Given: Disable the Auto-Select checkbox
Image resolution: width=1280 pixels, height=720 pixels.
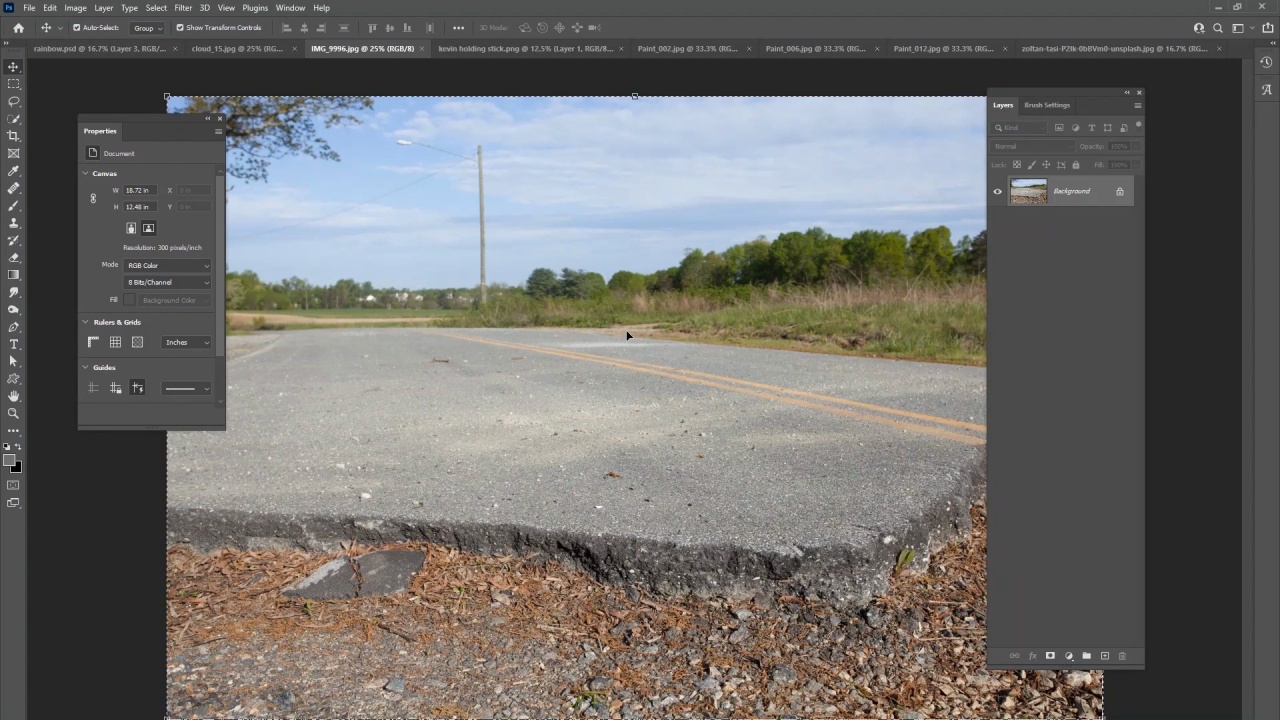Looking at the screenshot, I should tap(77, 28).
